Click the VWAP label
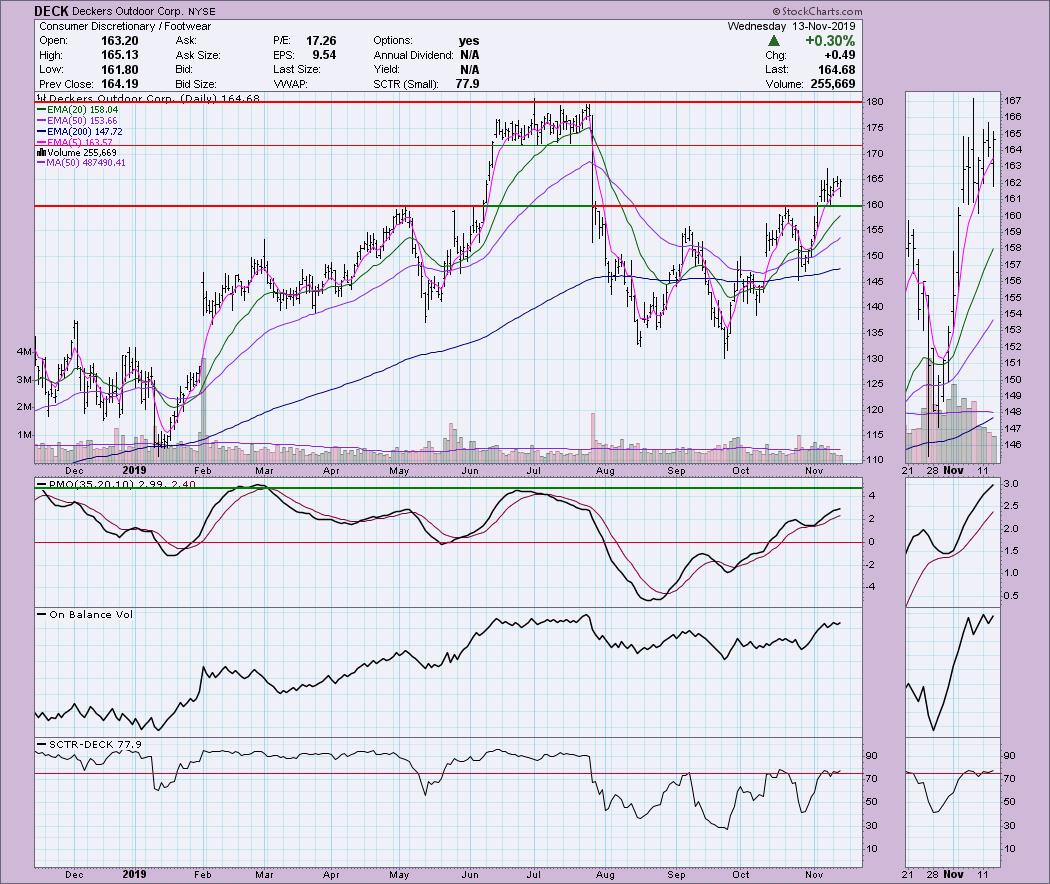 [290, 84]
